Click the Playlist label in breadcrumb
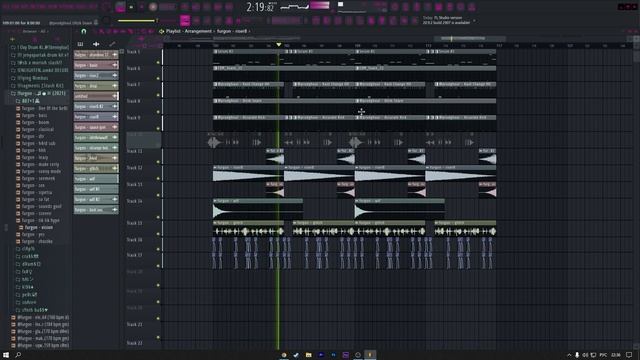 173,31
